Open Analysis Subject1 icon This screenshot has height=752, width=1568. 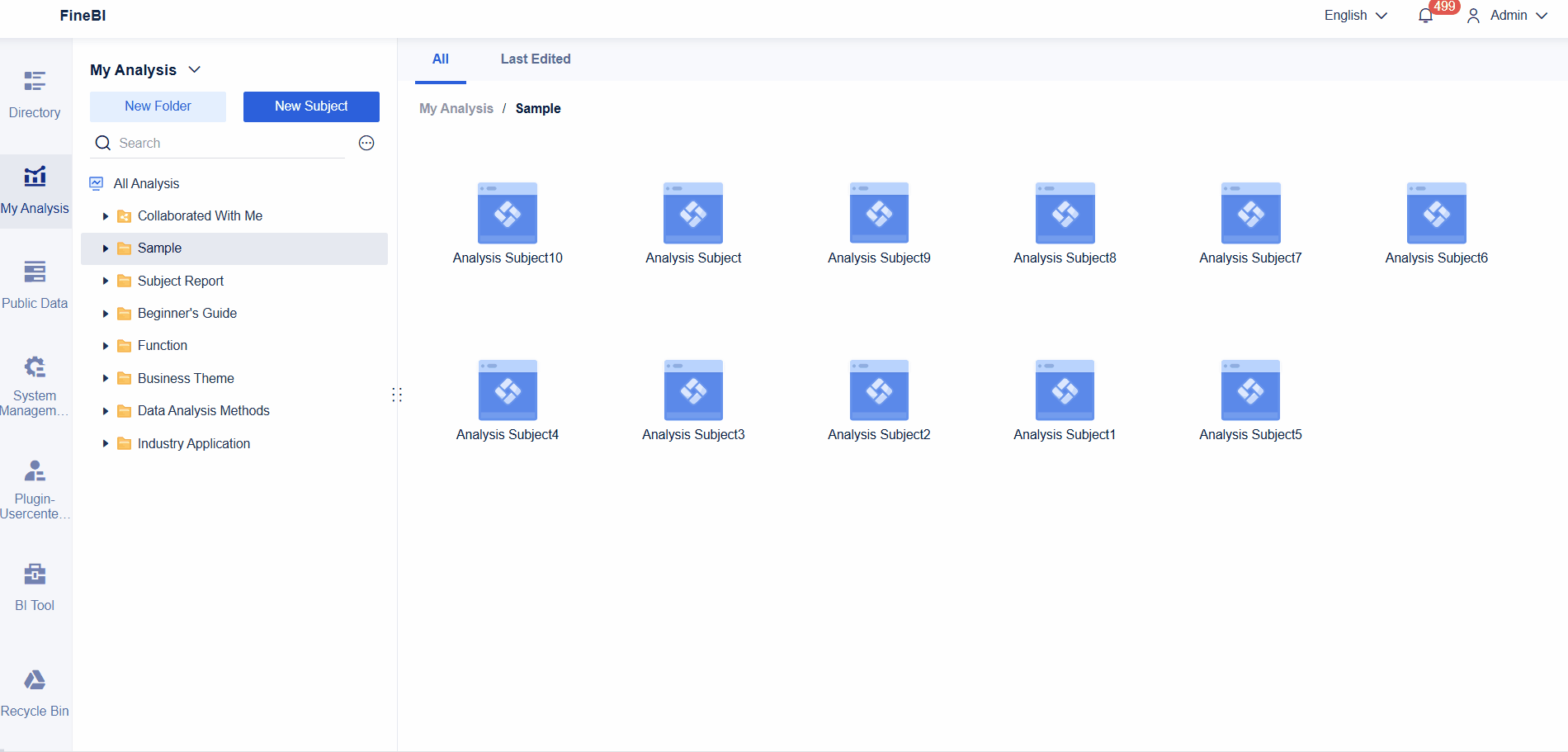tap(1065, 390)
